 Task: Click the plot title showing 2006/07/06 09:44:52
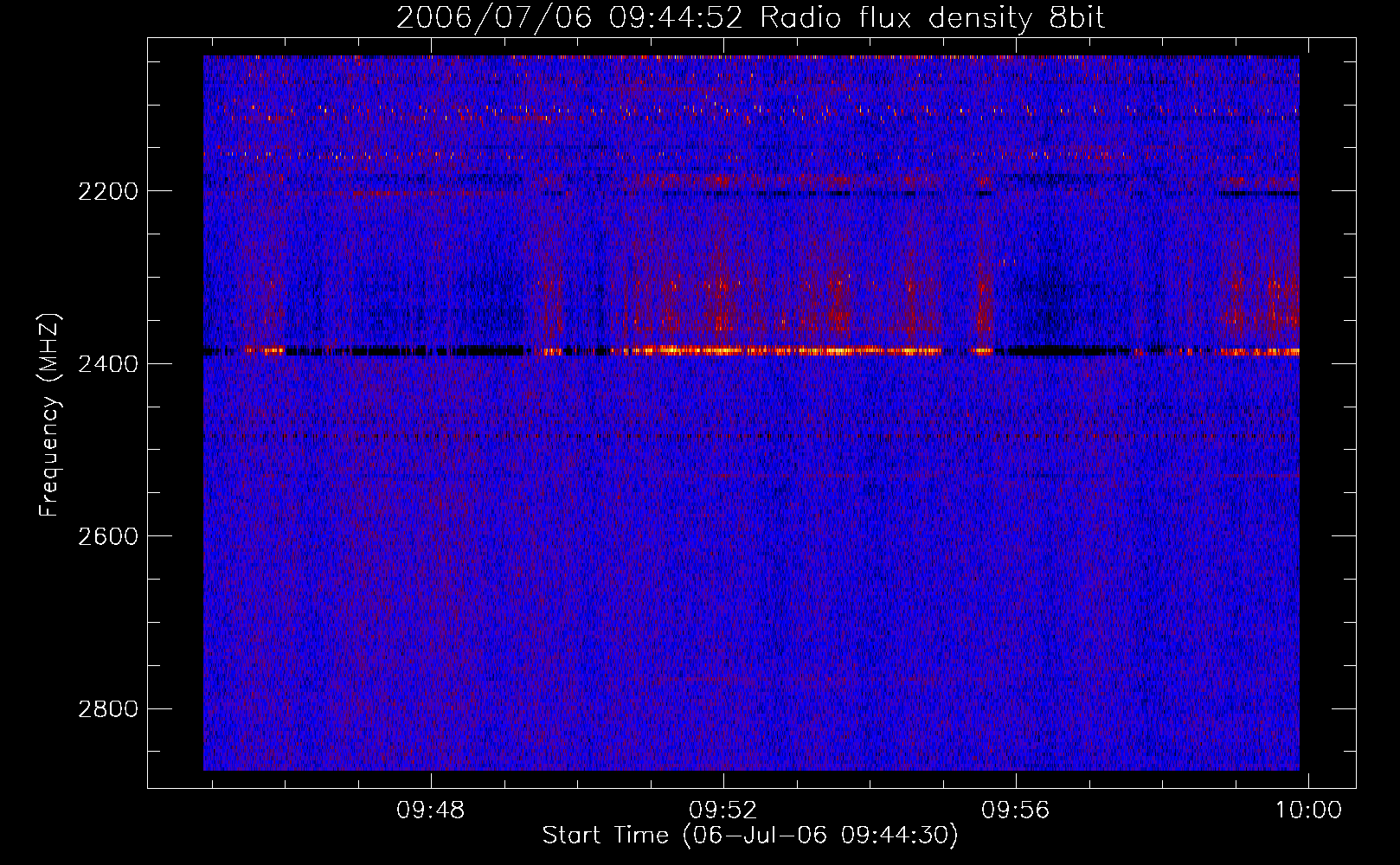(750, 18)
